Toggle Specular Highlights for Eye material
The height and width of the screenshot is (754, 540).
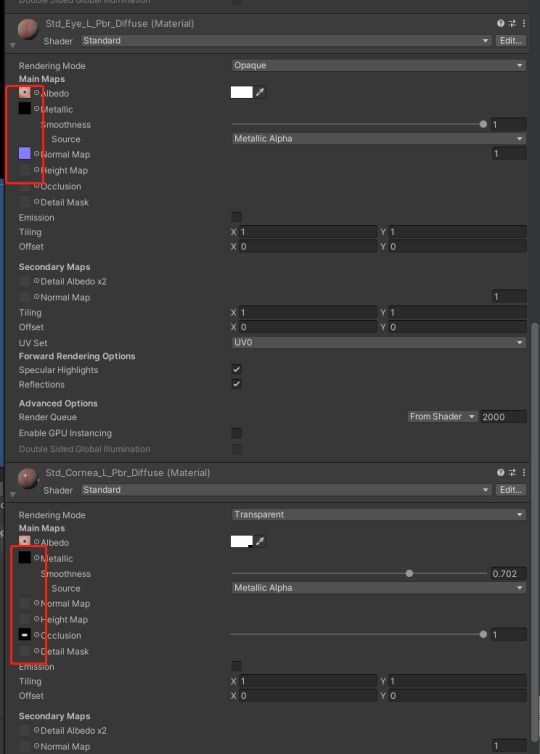click(x=236, y=369)
